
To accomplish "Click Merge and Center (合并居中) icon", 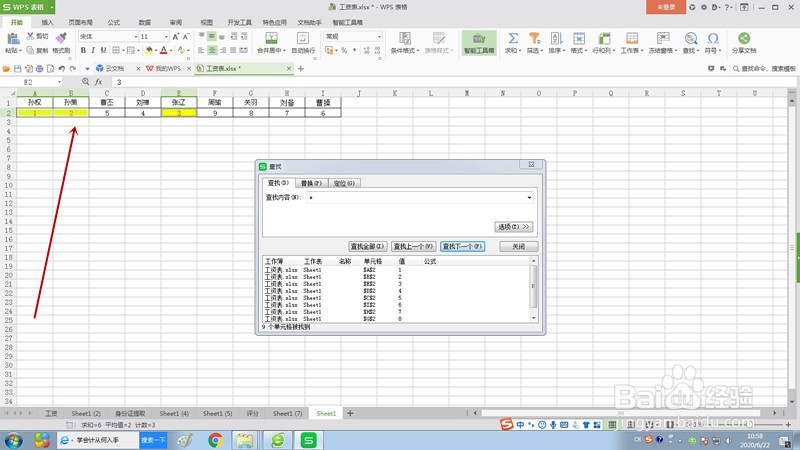I will (x=271, y=38).
